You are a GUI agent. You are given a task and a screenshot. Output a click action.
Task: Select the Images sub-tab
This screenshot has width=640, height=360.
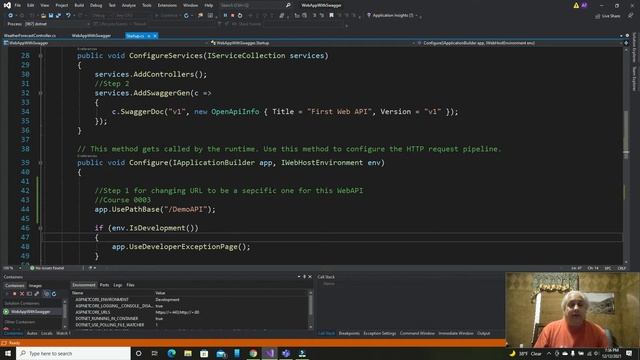coord(35,285)
